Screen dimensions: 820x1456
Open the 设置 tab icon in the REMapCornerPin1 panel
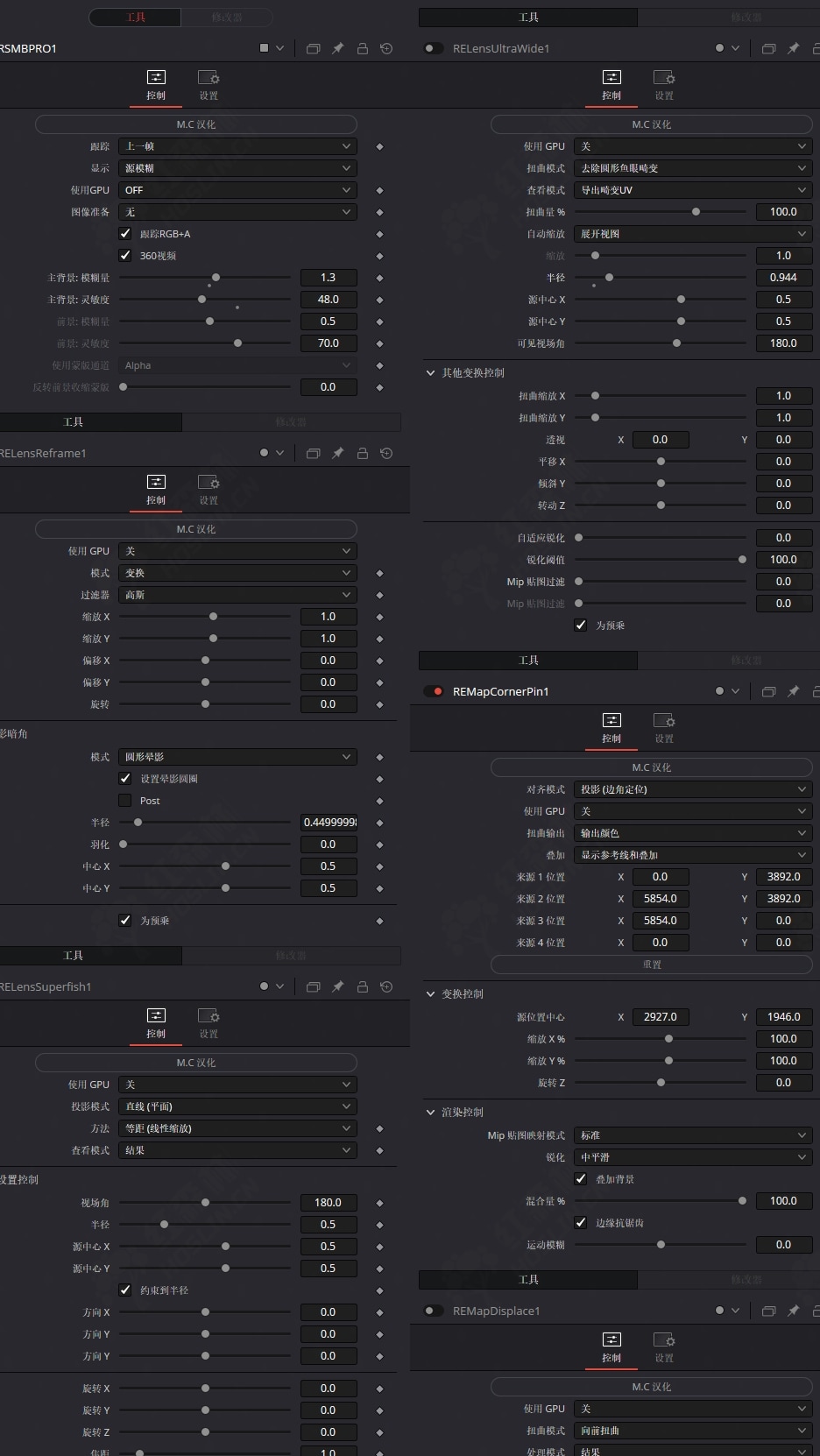point(664,720)
